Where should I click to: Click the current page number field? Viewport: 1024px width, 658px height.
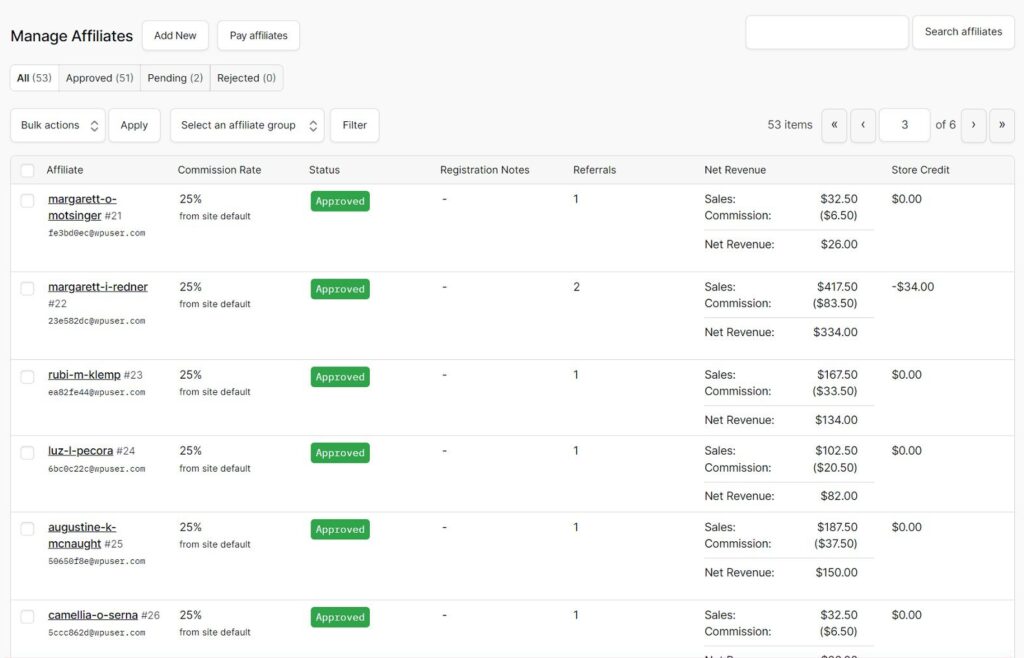(904, 125)
